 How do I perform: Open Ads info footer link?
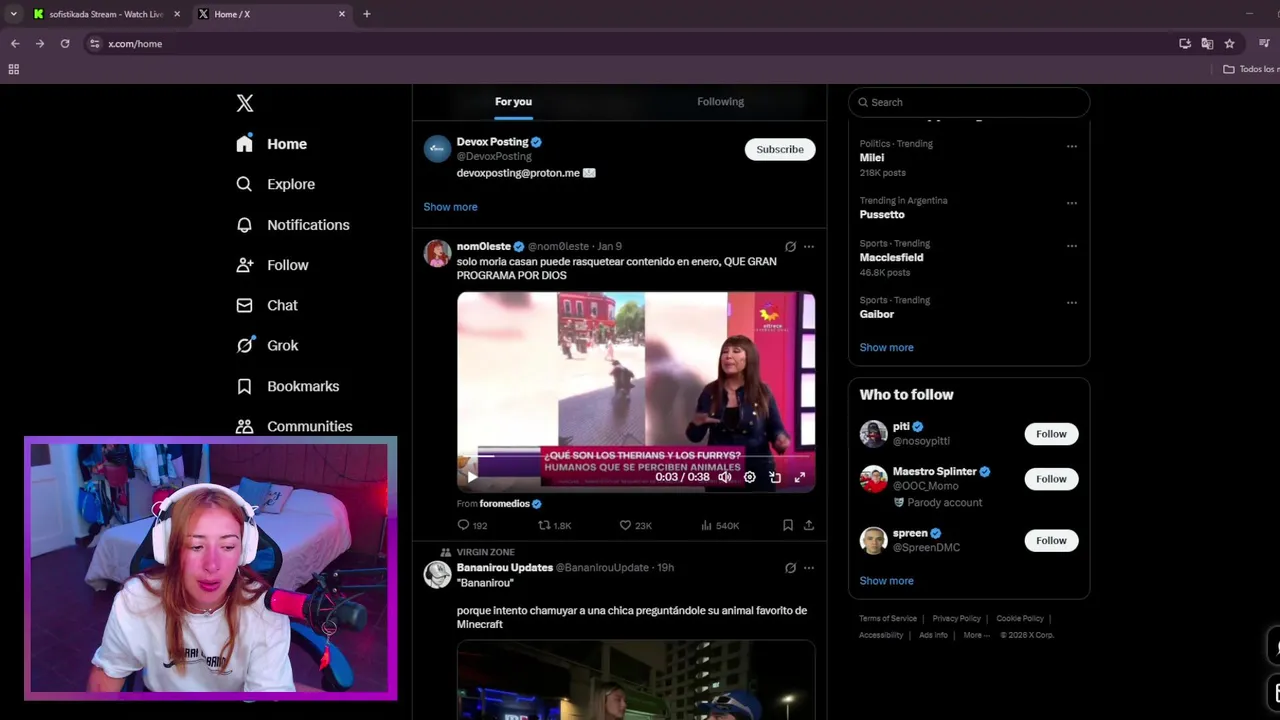[933, 635]
